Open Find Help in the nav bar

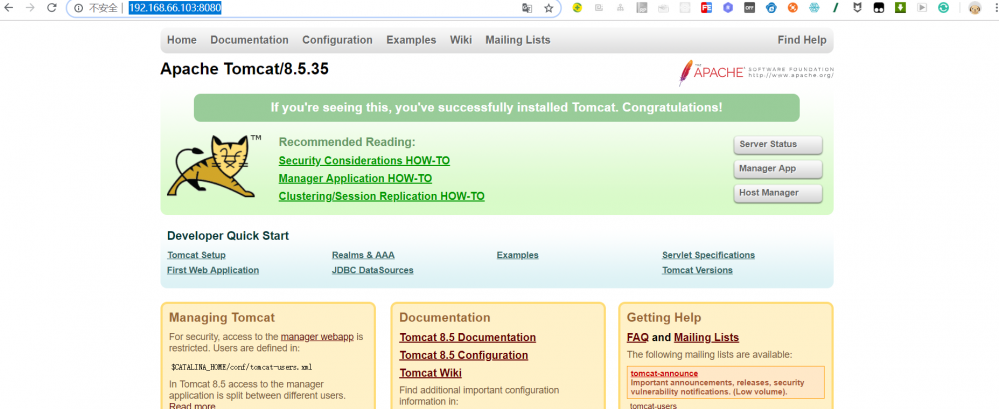click(801, 39)
